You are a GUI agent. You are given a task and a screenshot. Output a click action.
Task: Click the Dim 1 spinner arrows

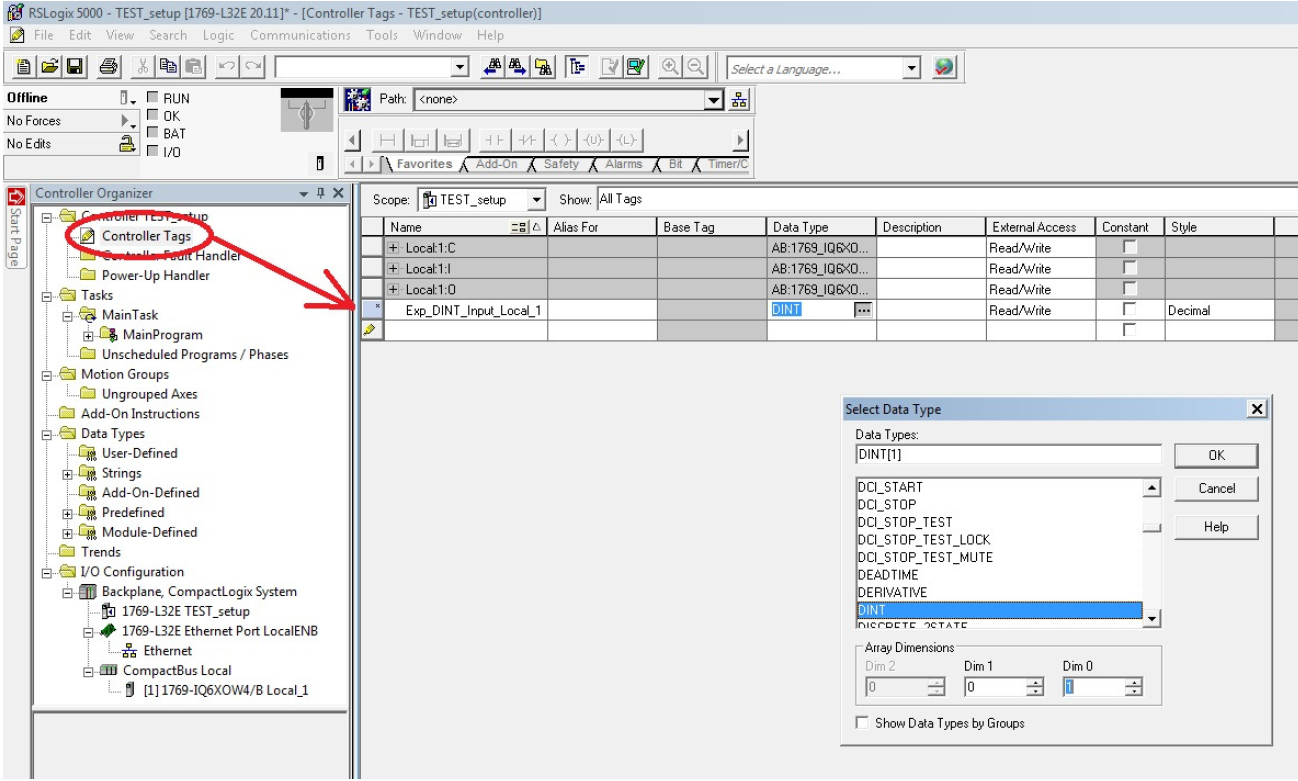pos(1036,687)
